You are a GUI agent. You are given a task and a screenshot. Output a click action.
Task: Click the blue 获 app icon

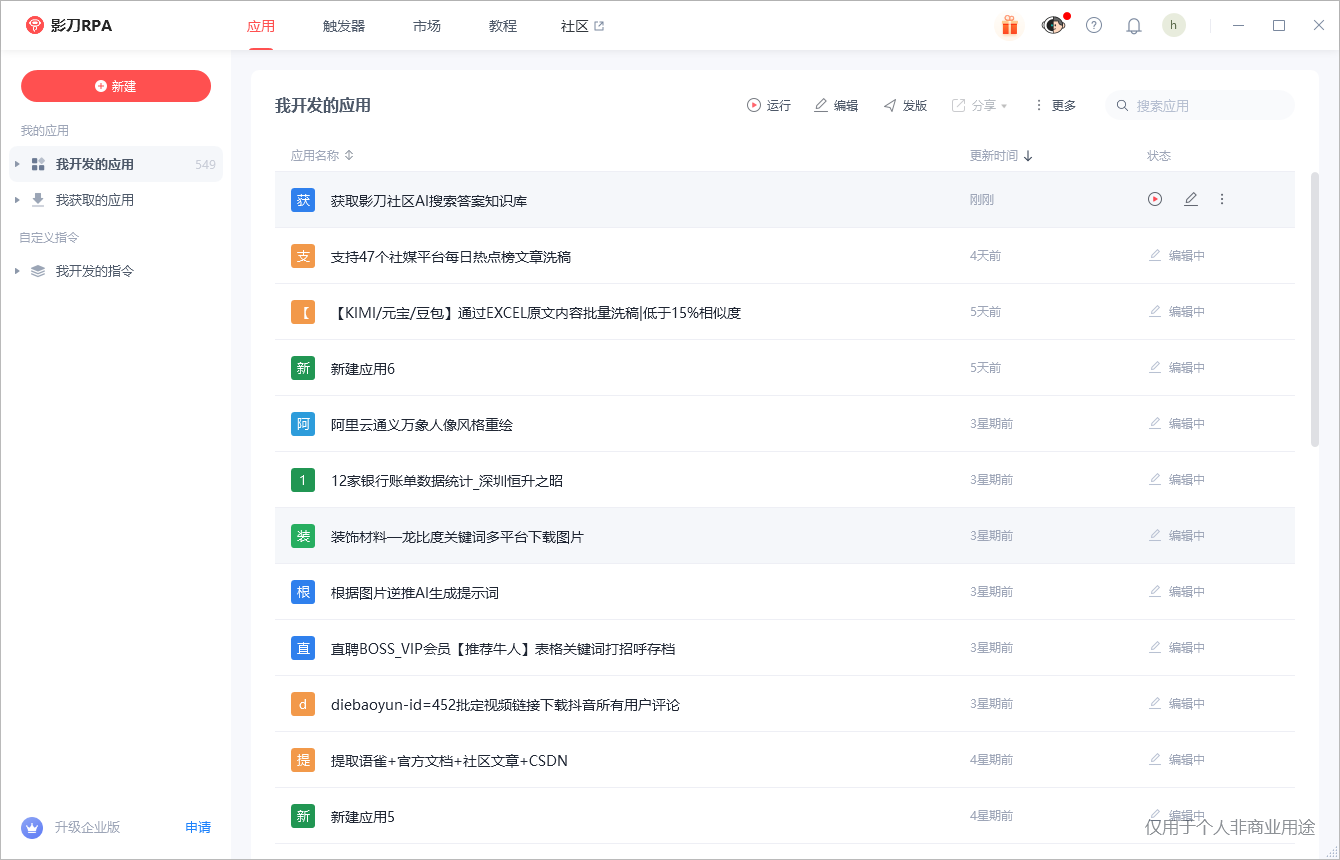tap(303, 200)
